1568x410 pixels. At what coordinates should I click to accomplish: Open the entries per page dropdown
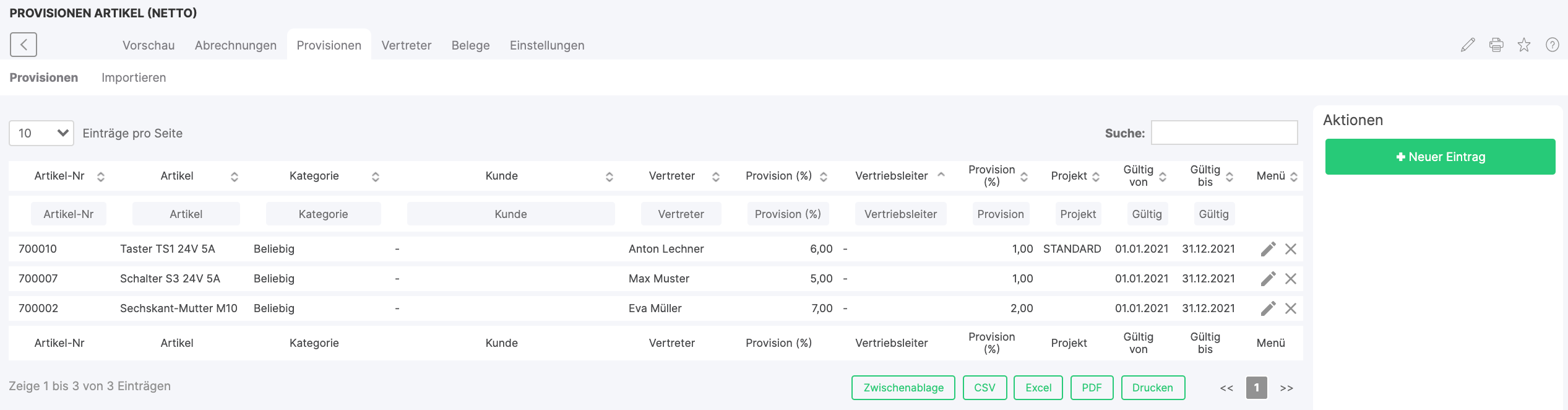pos(41,133)
